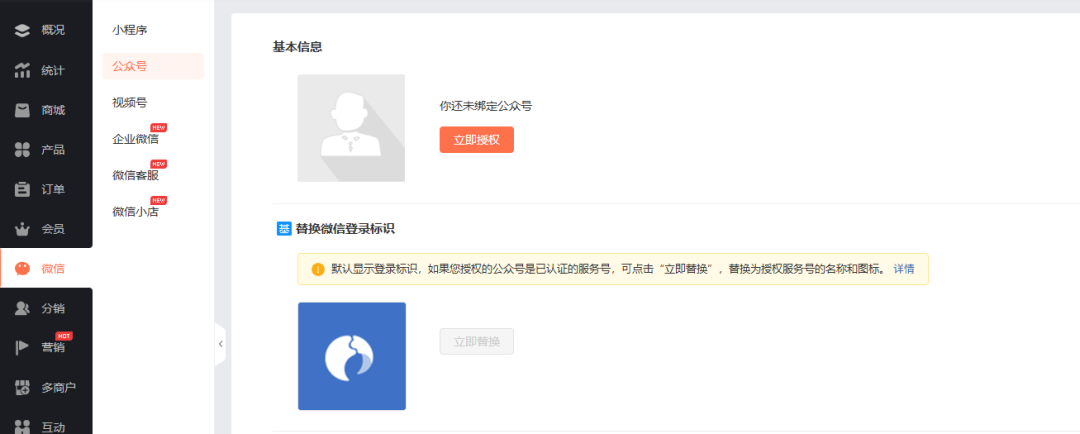The image size is (1080, 434).
Task: Click the 替换微信登录标识 heading
Action: pyautogui.click(x=345, y=229)
